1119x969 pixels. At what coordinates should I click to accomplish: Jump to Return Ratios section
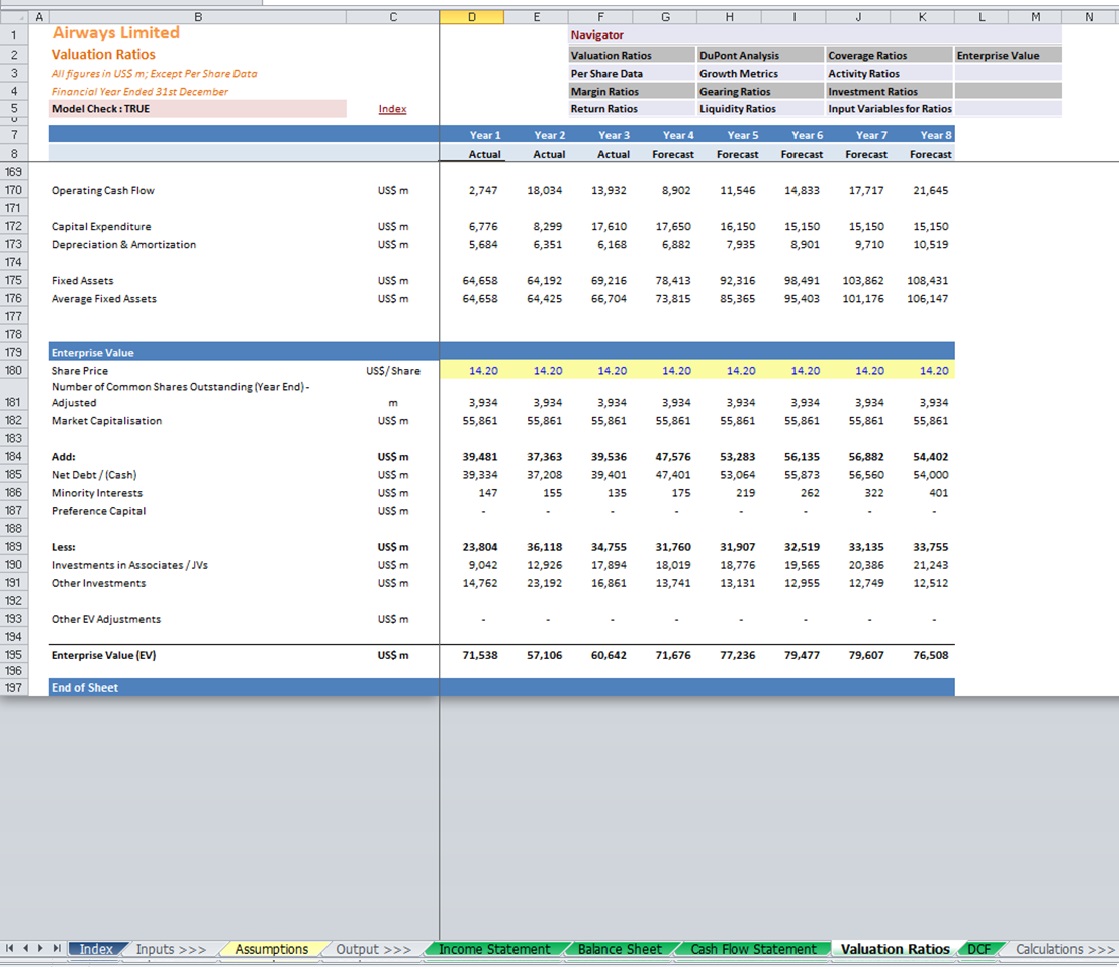coord(631,108)
